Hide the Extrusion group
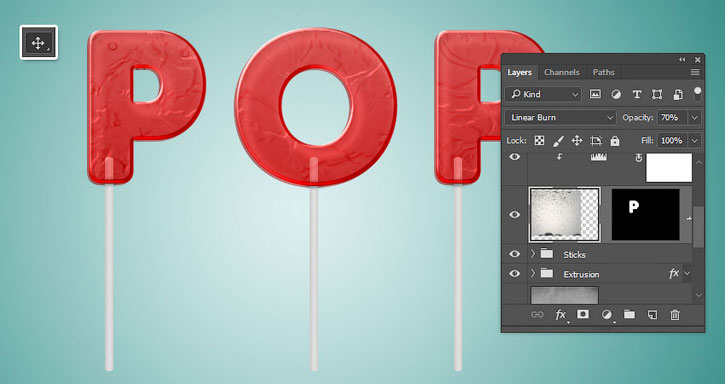 (x=515, y=273)
